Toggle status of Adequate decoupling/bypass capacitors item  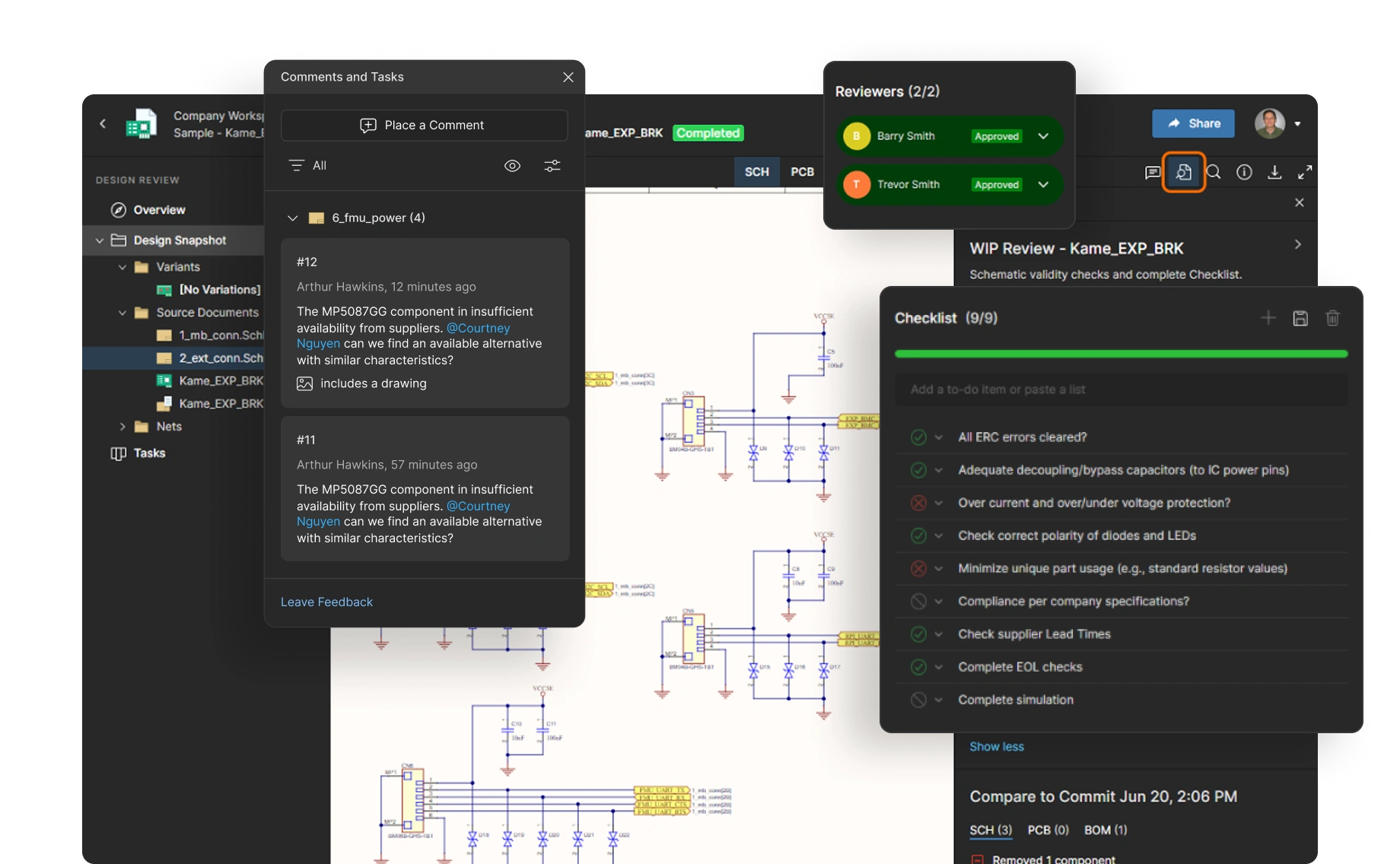pyautogui.click(x=918, y=470)
